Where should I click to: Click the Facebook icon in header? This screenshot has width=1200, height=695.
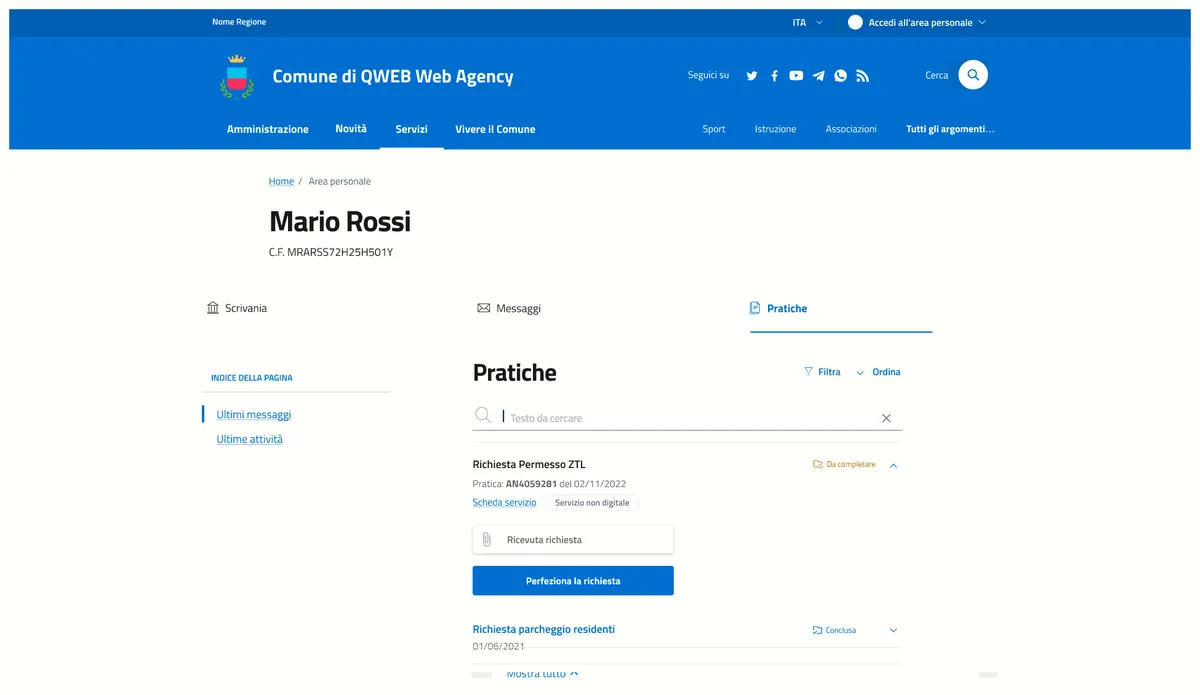pos(773,75)
